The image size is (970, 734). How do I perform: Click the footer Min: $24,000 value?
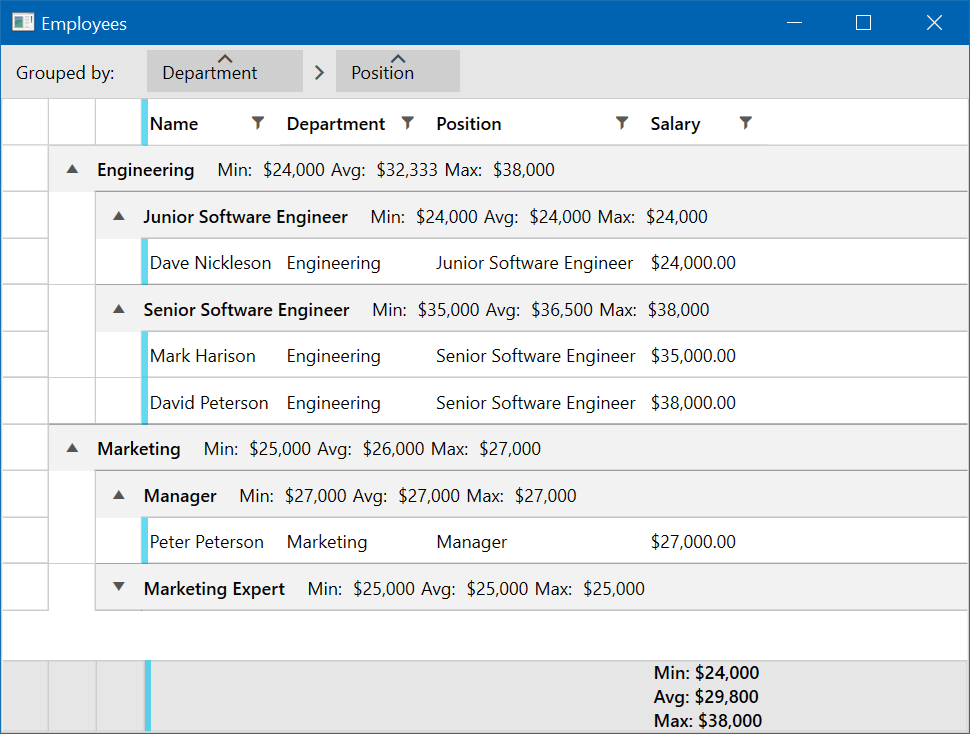pyautogui.click(x=706, y=672)
